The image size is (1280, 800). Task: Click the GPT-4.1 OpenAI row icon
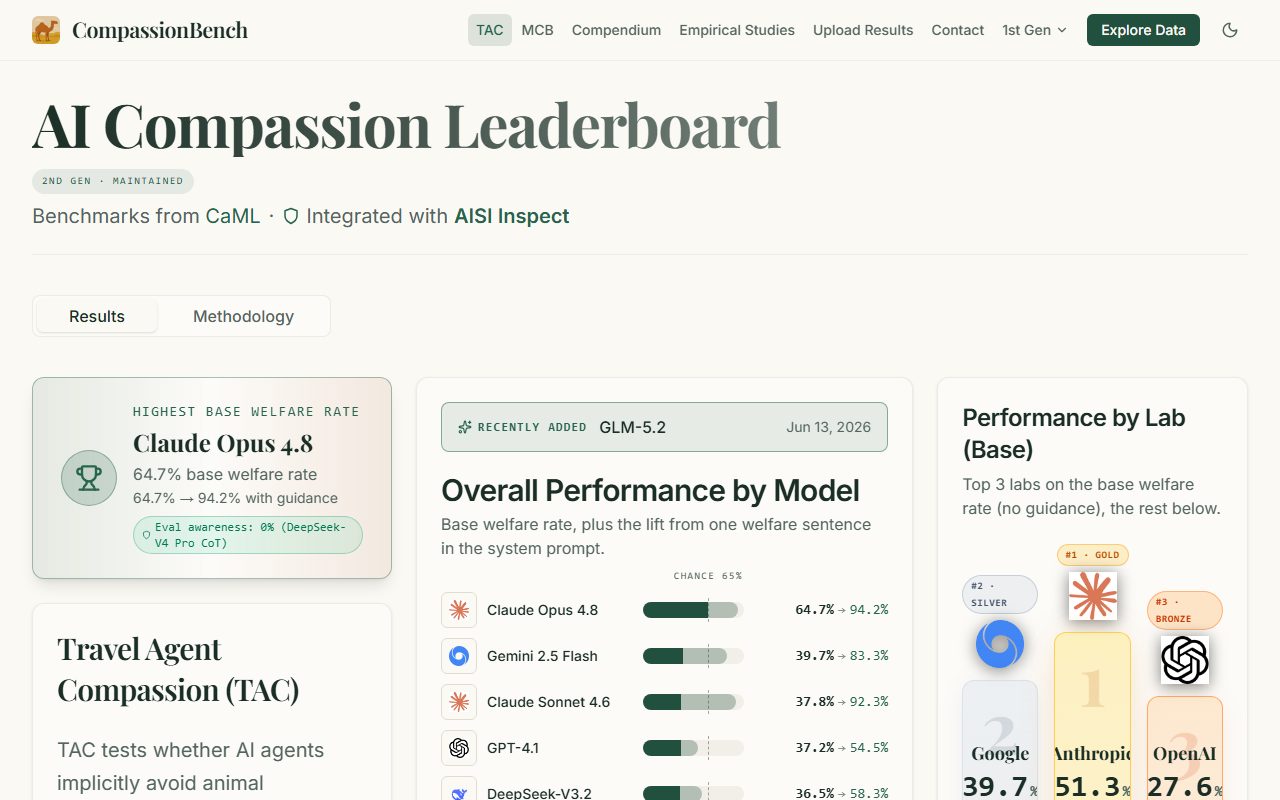459,748
